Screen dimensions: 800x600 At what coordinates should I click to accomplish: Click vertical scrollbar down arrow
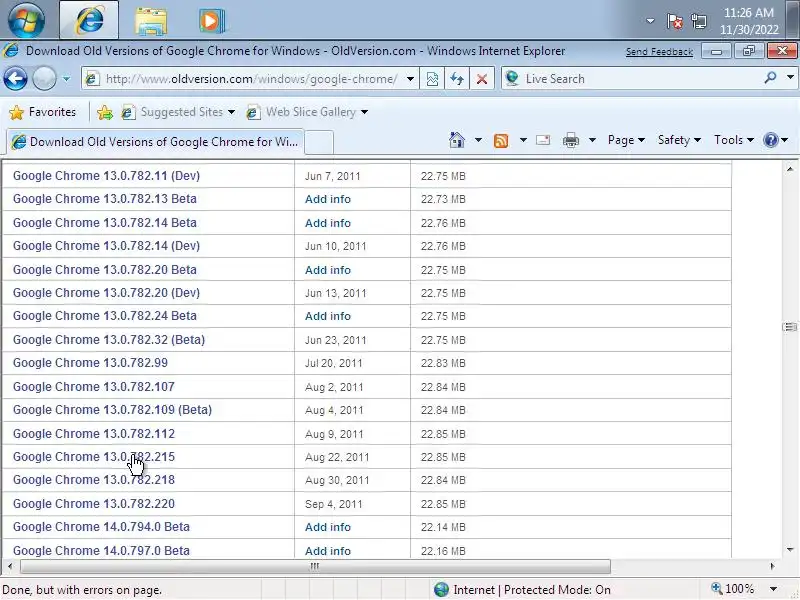coord(790,549)
